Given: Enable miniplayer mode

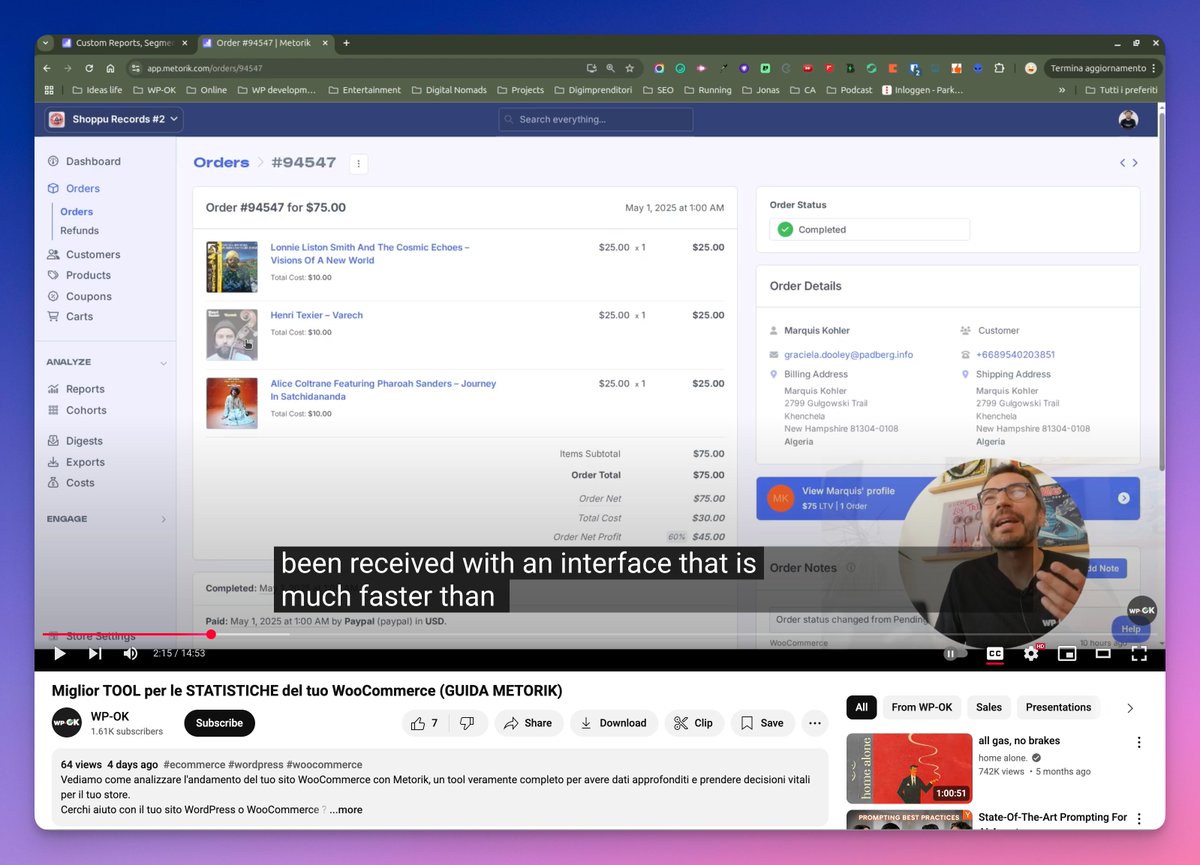Looking at the screenshot, I should pyautogui.click(x=1067, y=654).
